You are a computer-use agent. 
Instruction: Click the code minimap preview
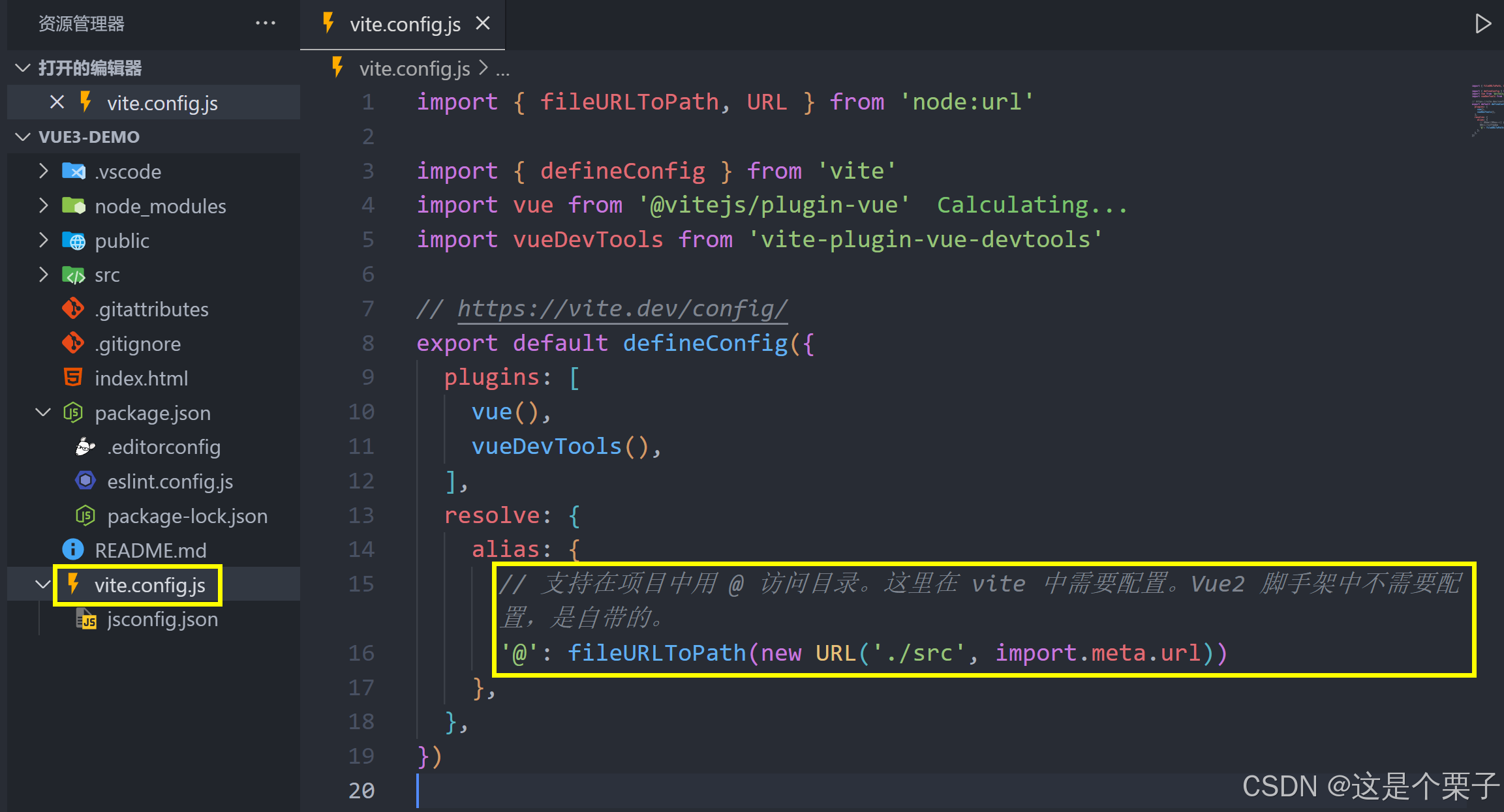point(1486,110)
